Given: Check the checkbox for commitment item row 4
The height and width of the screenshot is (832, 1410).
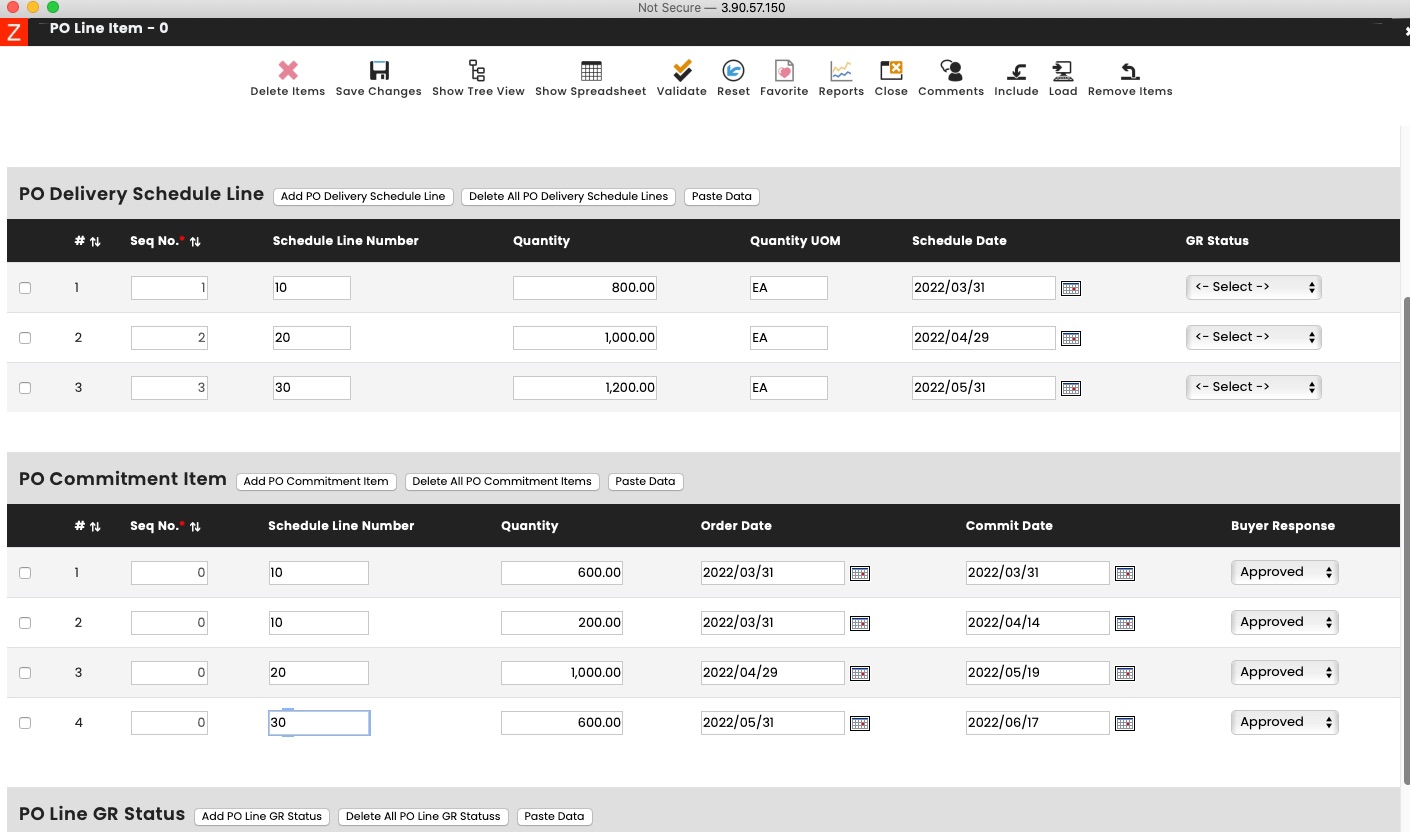Looking at the screenshot, I should point(25,722).
